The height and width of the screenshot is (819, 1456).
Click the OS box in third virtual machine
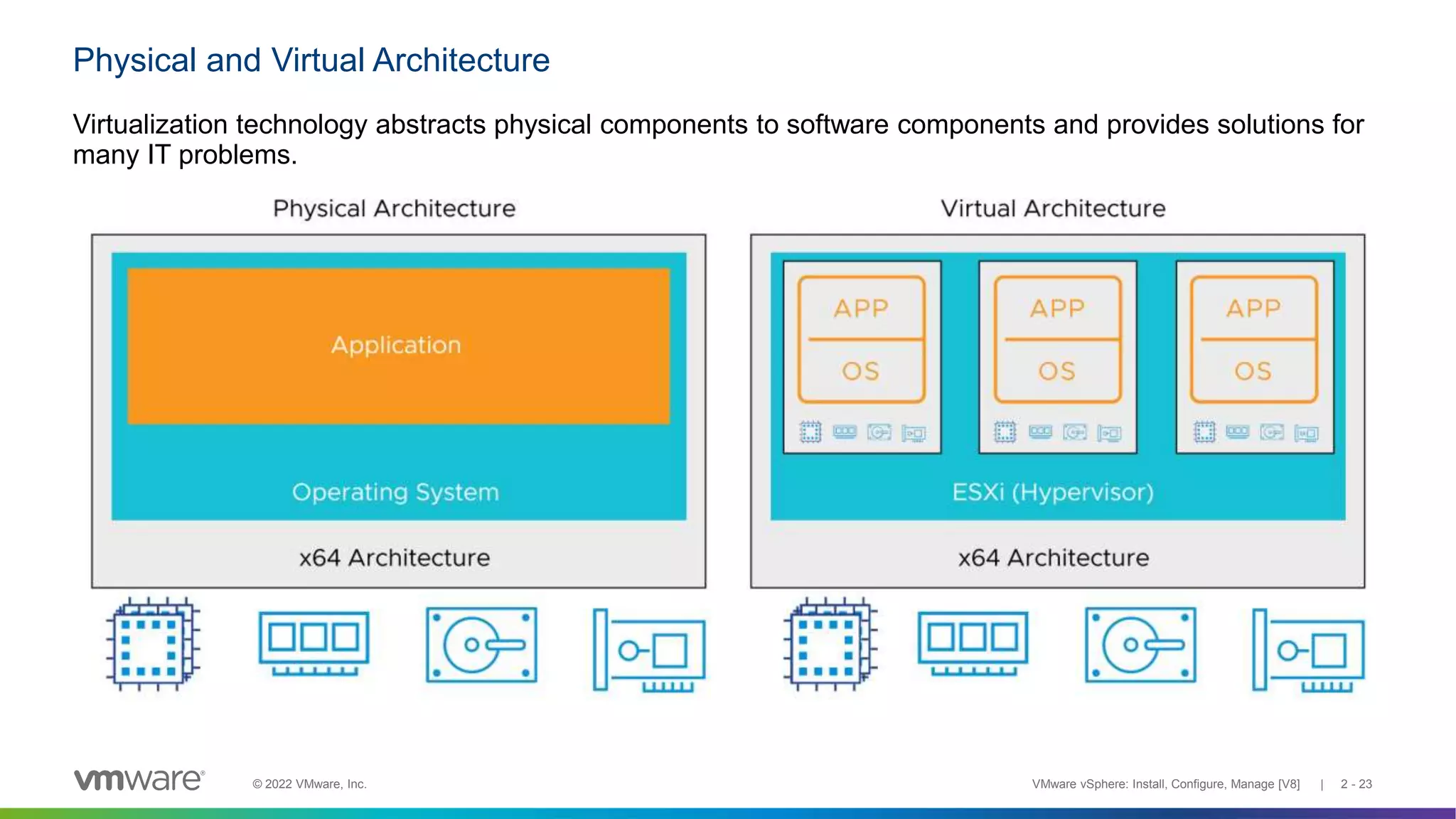coord(1253,371)
